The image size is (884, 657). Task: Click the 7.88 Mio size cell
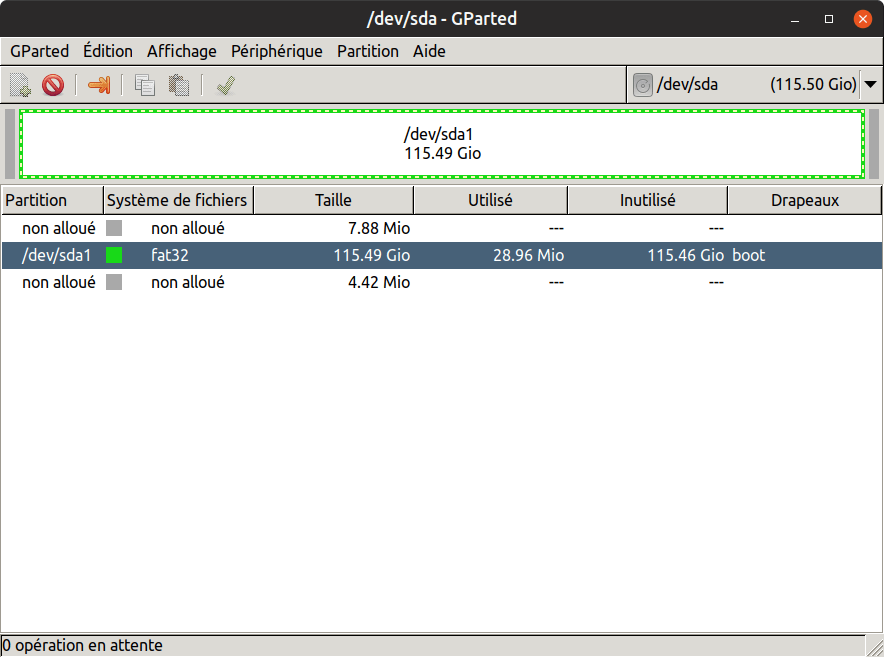tap(379, 228)
